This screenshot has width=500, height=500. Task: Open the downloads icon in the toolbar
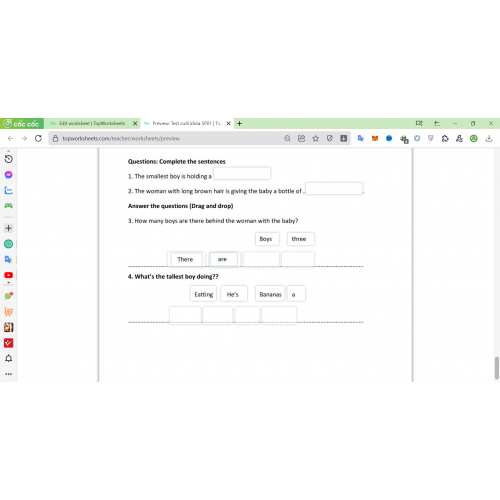(x=489, y=138)
